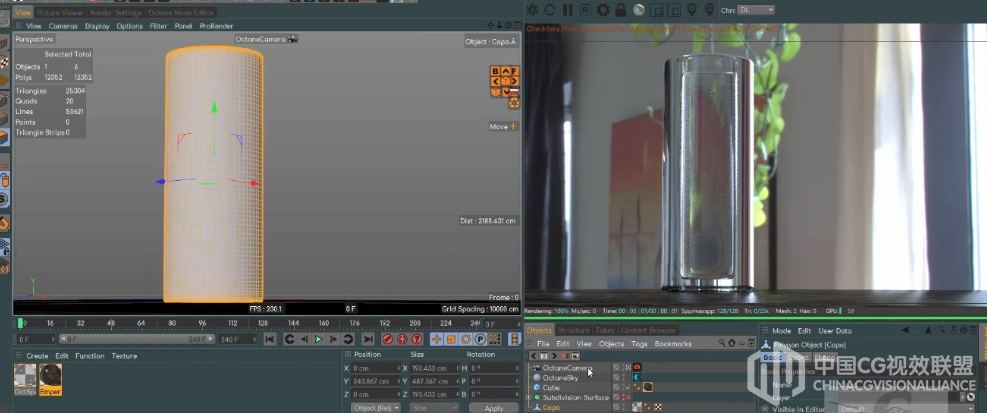Select OctaneCamera in Object Manager
This screenshot has height=413, width=987.
[567, 368]
